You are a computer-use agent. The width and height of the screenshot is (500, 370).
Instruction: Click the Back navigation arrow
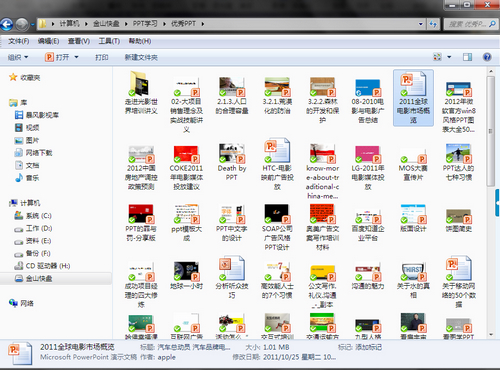pos(6,24)
